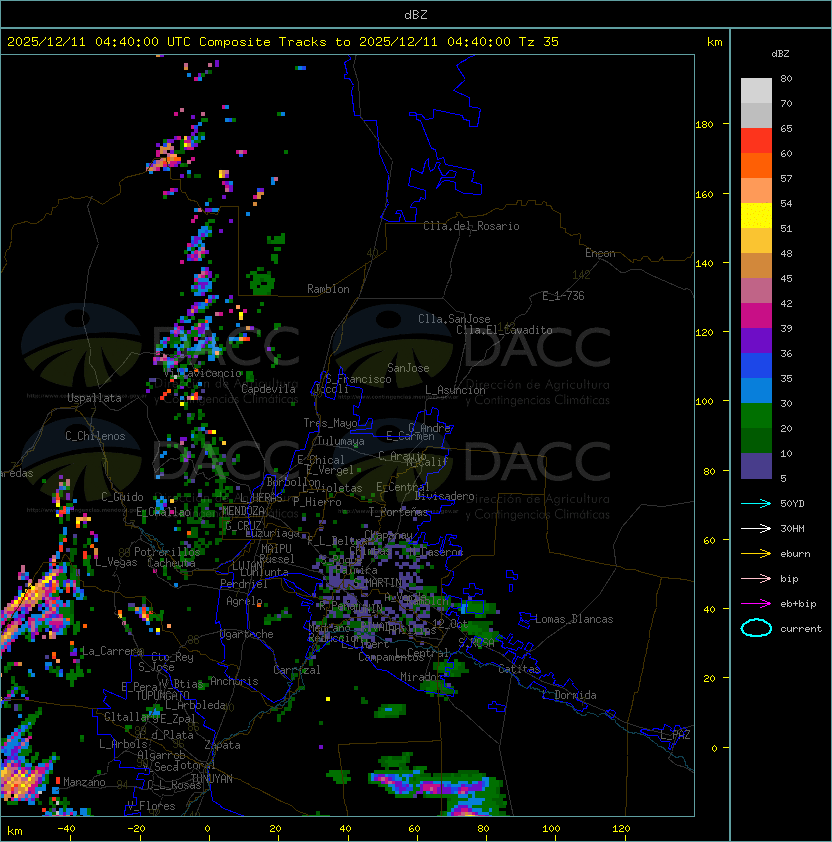
Task: Click the -40 km tick label on bottom axis
Action: [66, 829]
